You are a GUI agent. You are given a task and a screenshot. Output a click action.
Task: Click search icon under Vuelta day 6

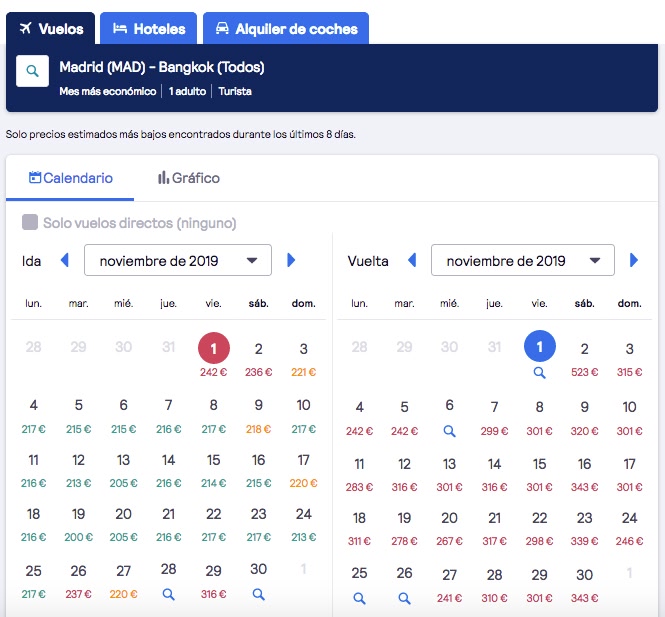pyautogui.click(x=450, y=431)
